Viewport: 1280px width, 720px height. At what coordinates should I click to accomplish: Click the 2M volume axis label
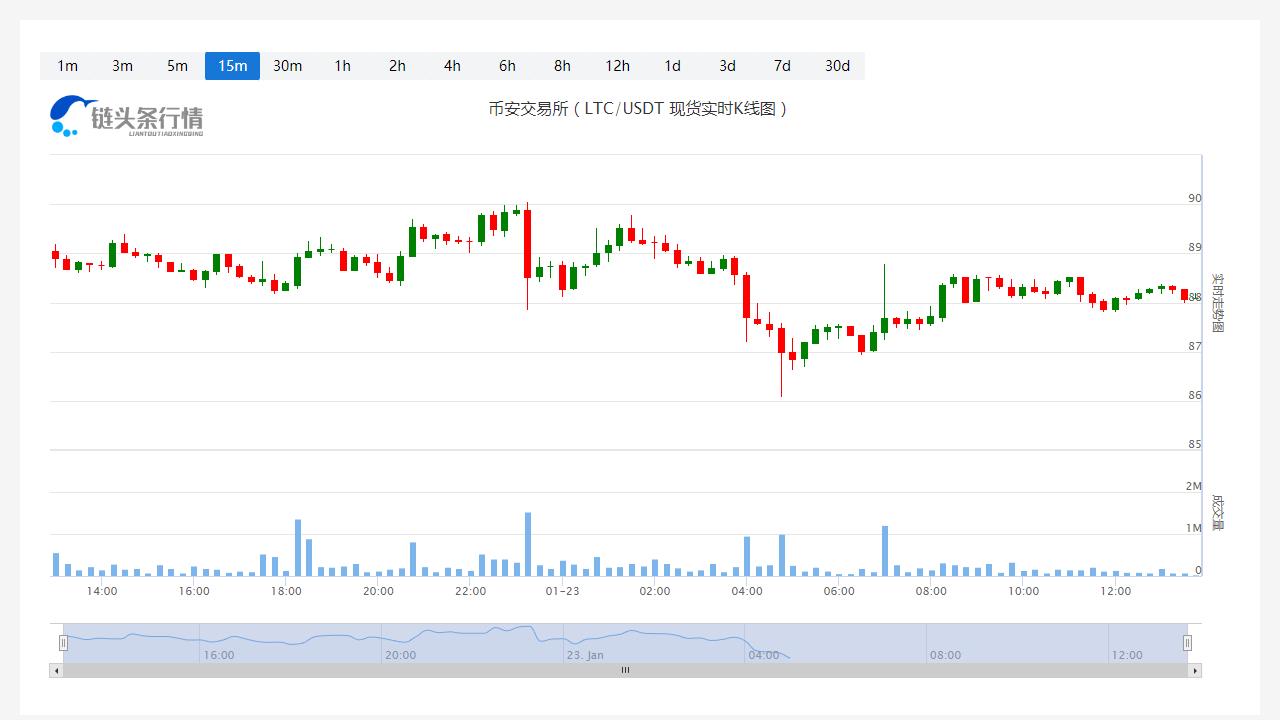point(1193,486)
